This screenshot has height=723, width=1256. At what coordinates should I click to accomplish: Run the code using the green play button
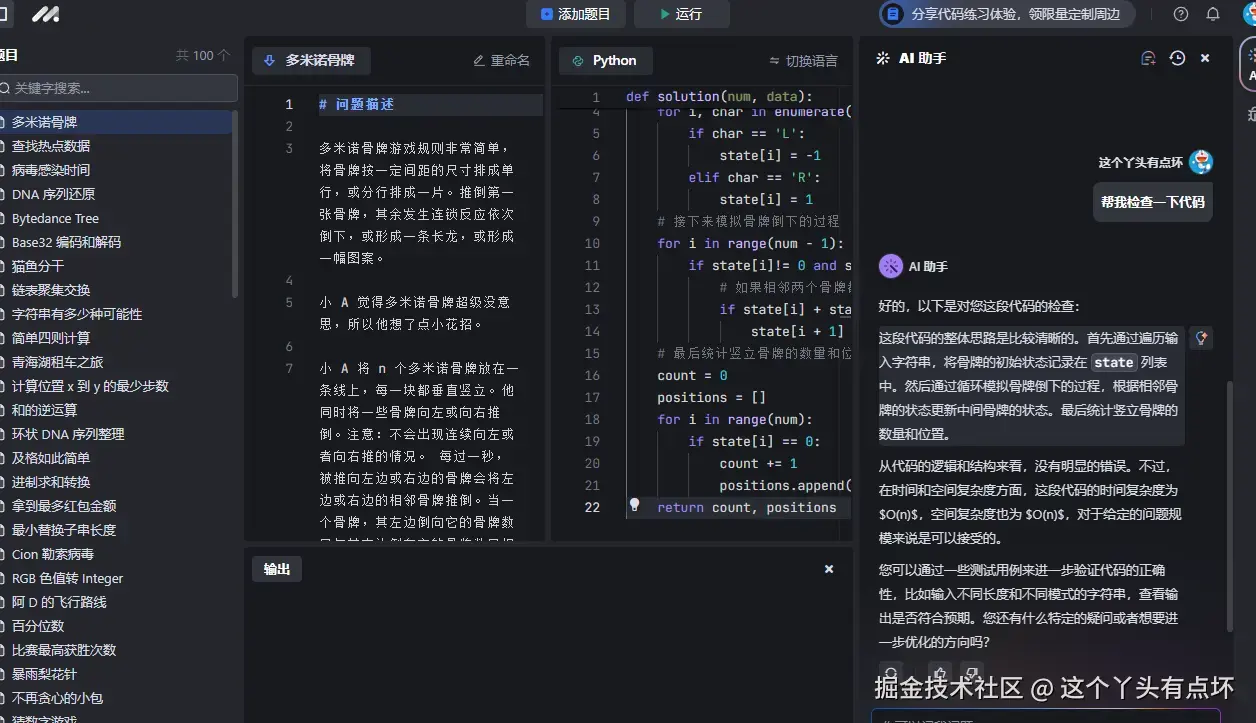point(682,15)
